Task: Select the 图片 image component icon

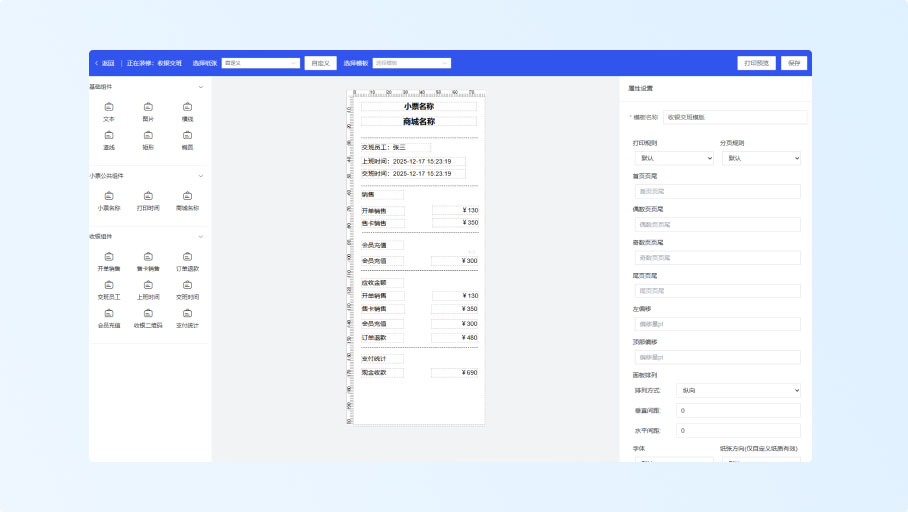Action: click(148, 107)
